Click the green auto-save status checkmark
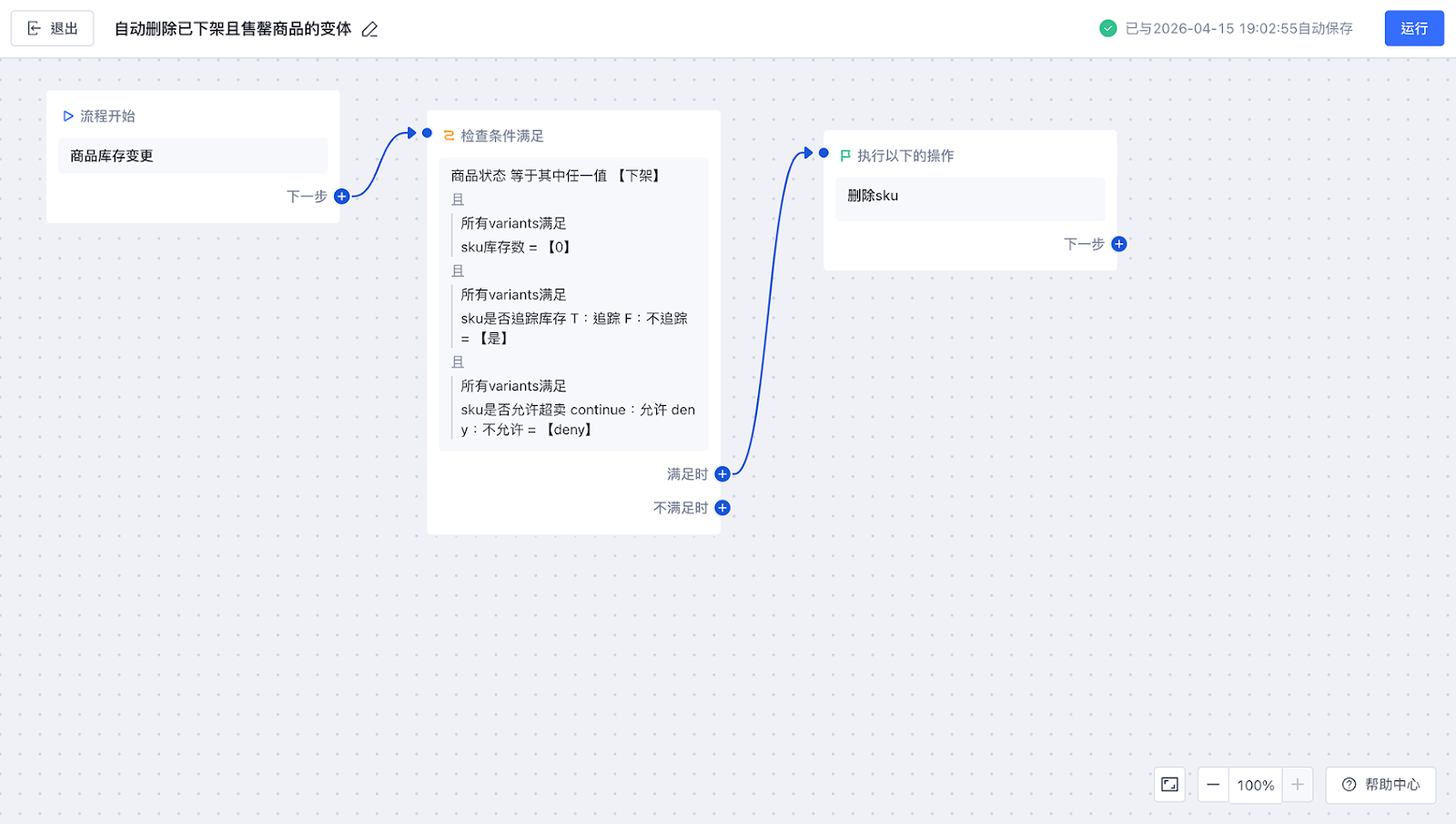This screenshot has width=1456, height=824. click(1107, 28)
